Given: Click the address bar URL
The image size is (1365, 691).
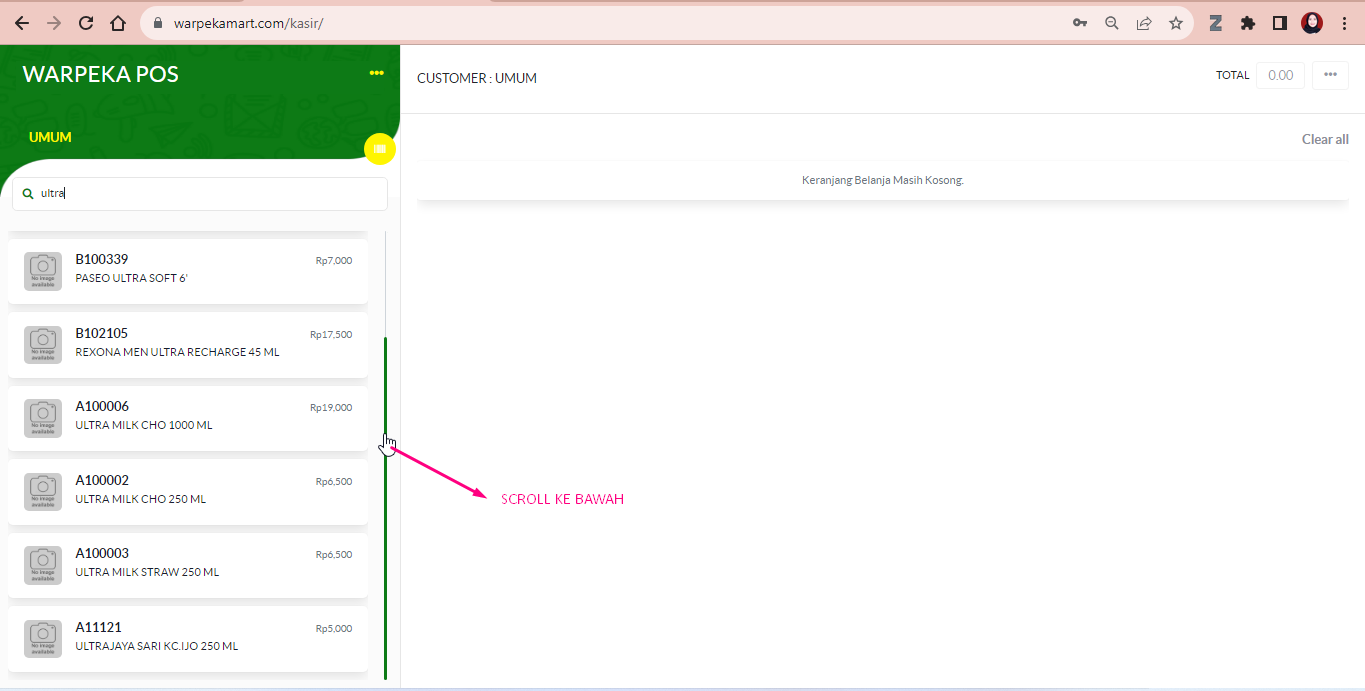Looking at the screenshot, I should coord(248,23).
